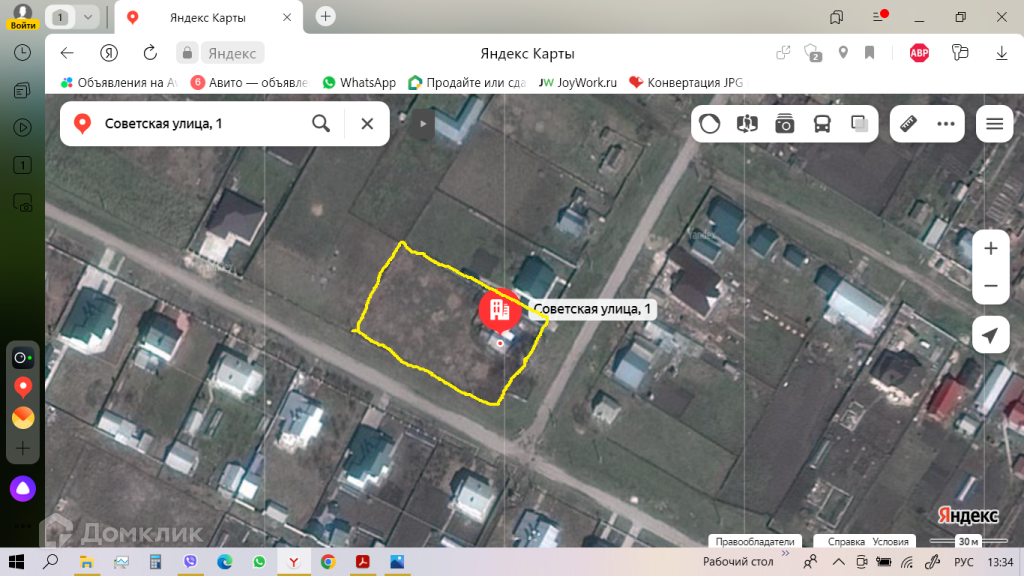Screen dimensions: 1024x576
Task: Click the search magnifier in Yandex Maps
Action: coord(321,123)
